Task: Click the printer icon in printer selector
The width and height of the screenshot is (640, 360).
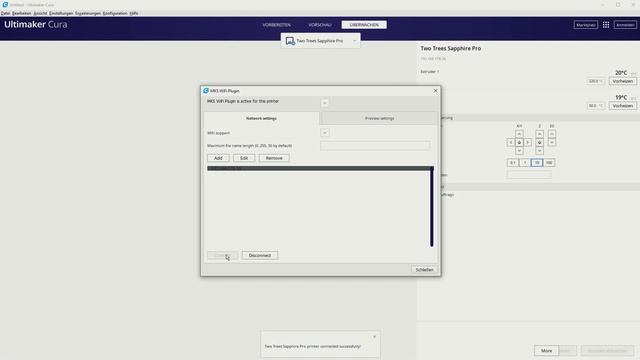Action: coord(290,41)
